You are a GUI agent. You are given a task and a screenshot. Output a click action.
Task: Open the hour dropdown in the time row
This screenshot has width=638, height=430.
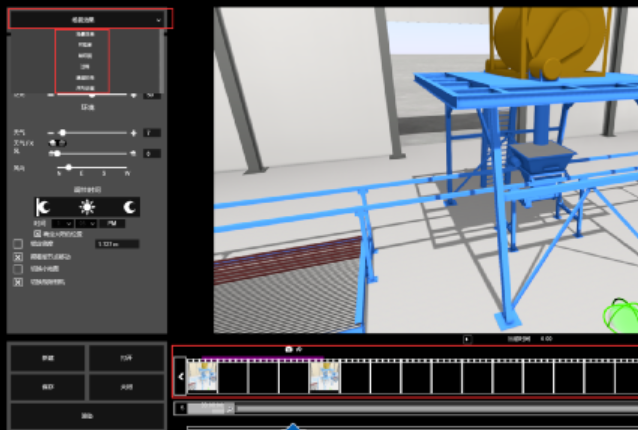(63, 223)
